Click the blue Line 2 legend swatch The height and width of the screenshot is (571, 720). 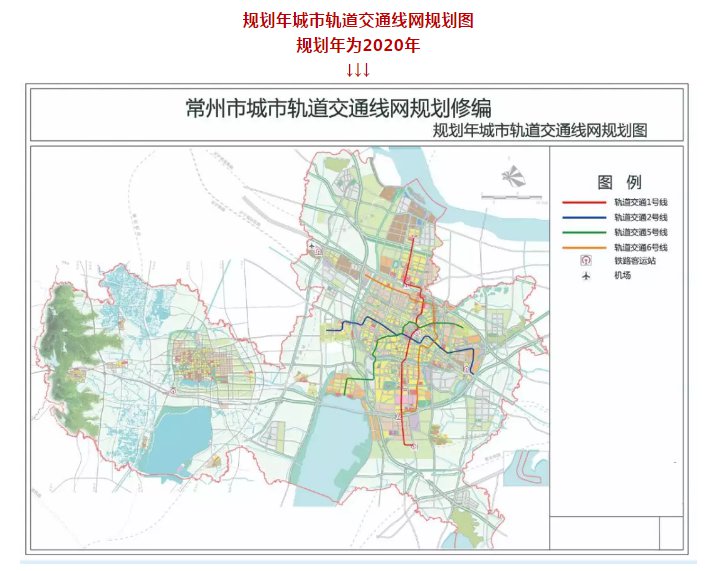pyautogui.click(x=586, y=216)
